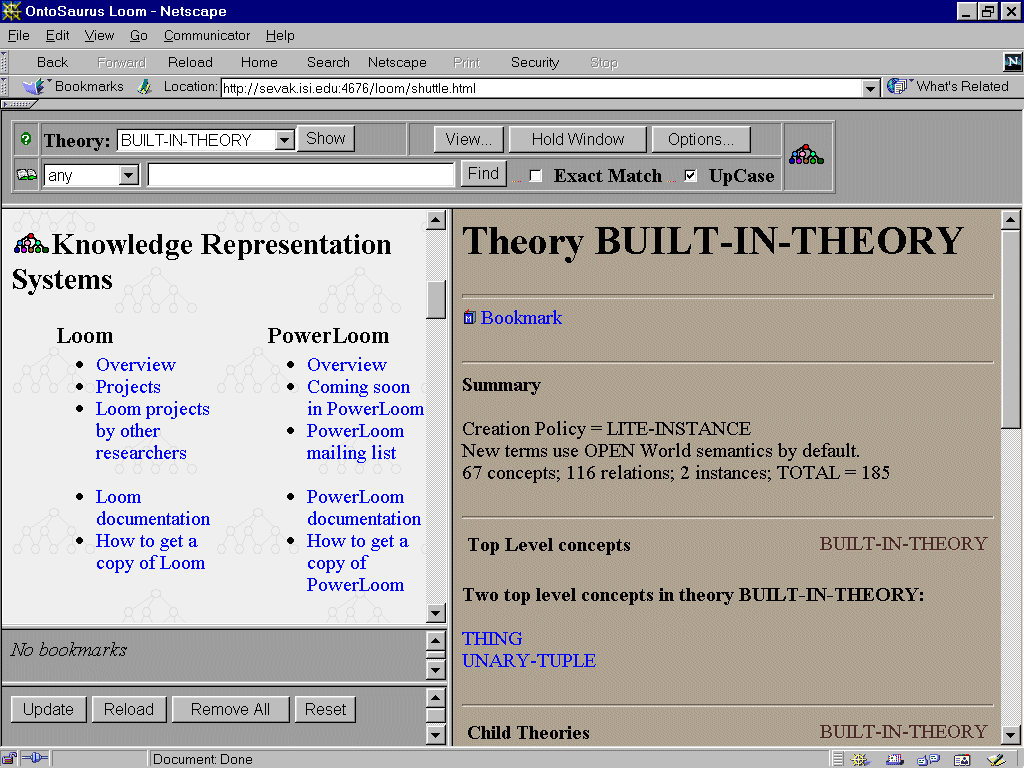Open the 'any' search type dropdown
This screenshot has width=1024, height=768.
(128, 176)
